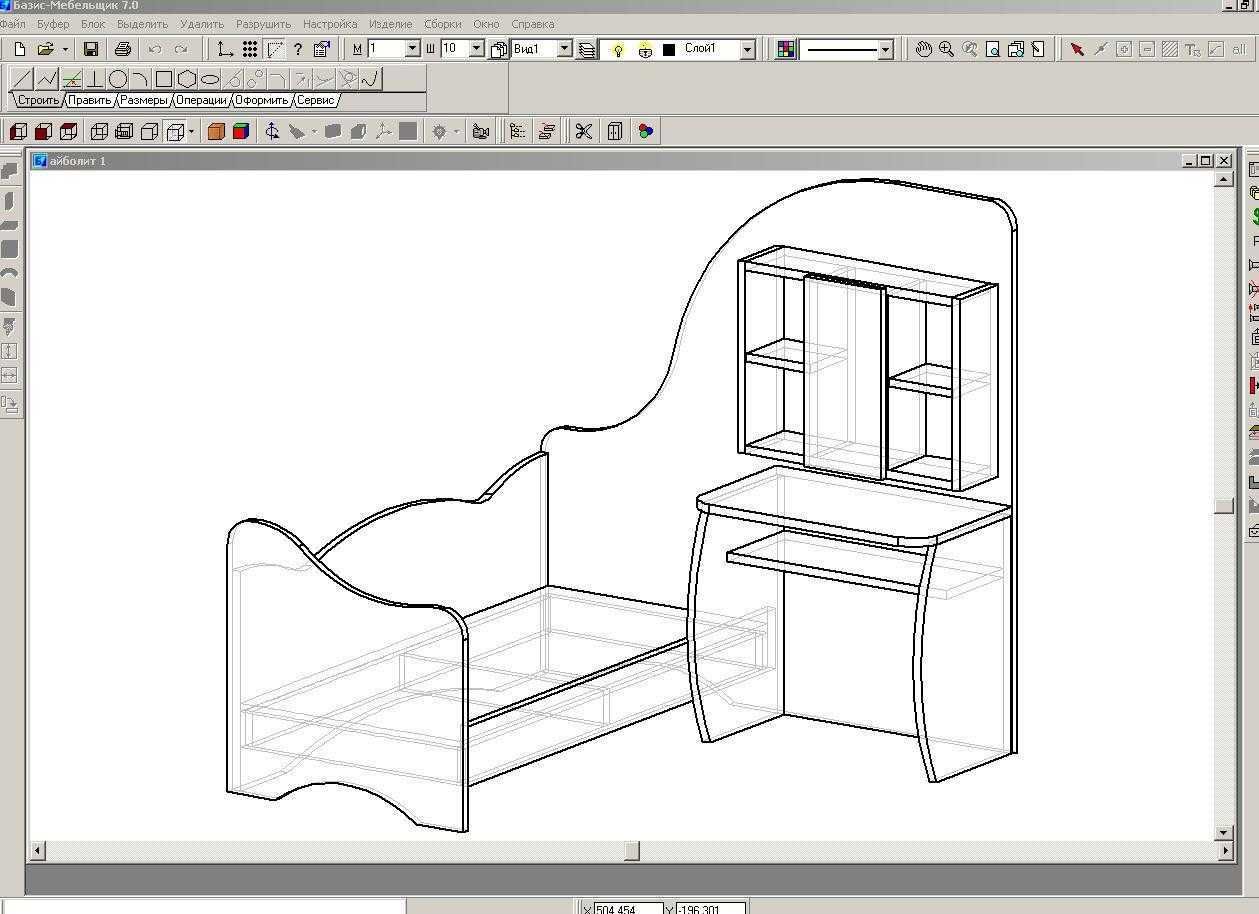The width and height of the screenshot is (1259, 914).
Task: Toggle the orthogonal snap mode button
Action: 226,49
